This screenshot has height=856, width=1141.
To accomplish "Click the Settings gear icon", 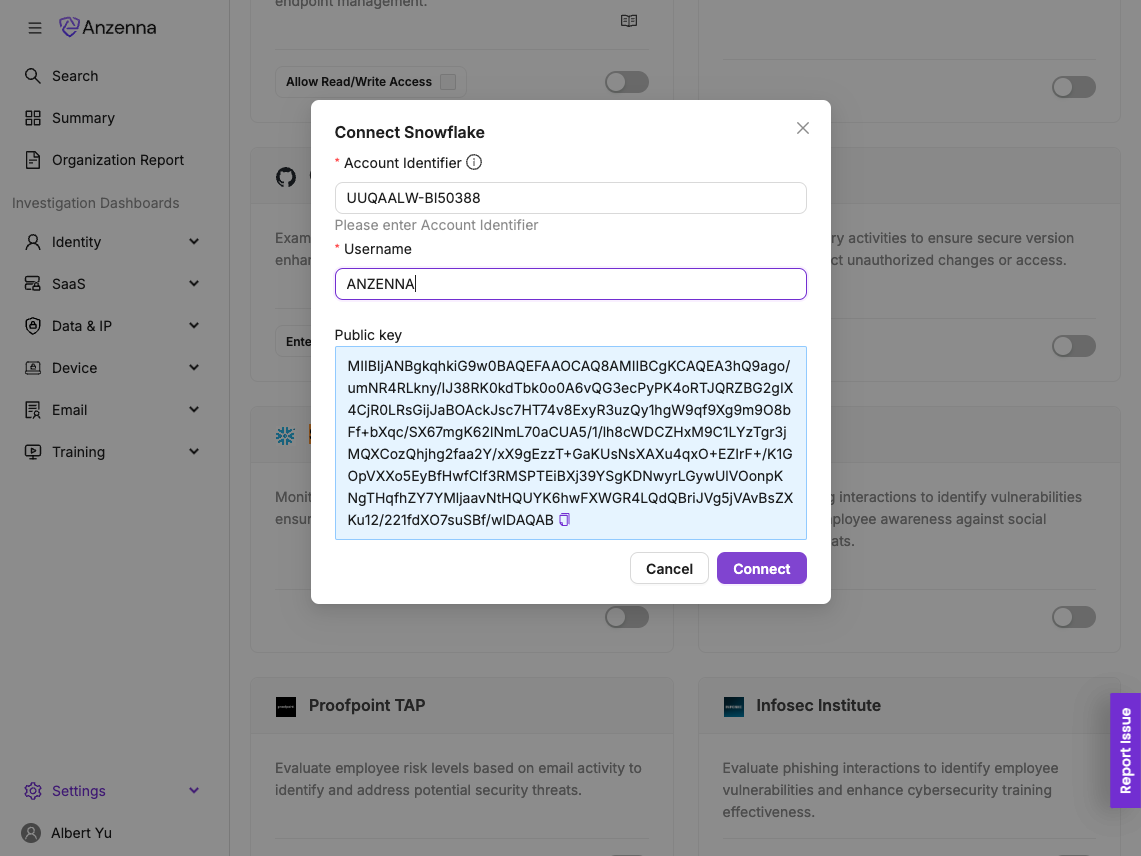I will click(x=33, y=791).
